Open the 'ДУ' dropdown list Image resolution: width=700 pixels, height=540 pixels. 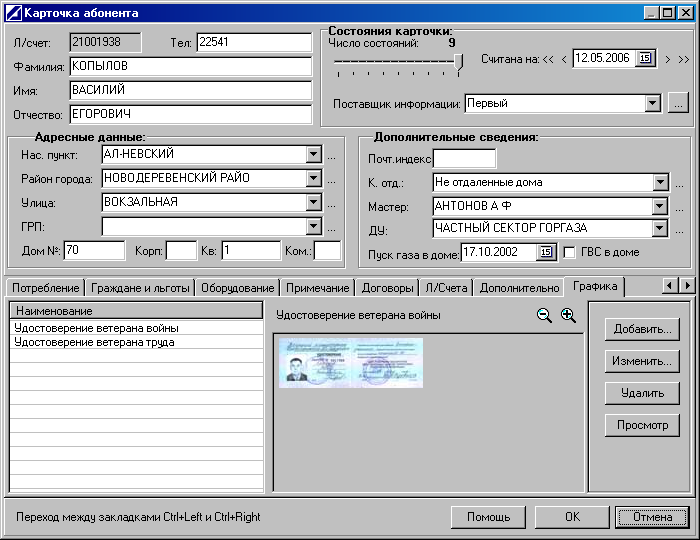click(659, 229)
